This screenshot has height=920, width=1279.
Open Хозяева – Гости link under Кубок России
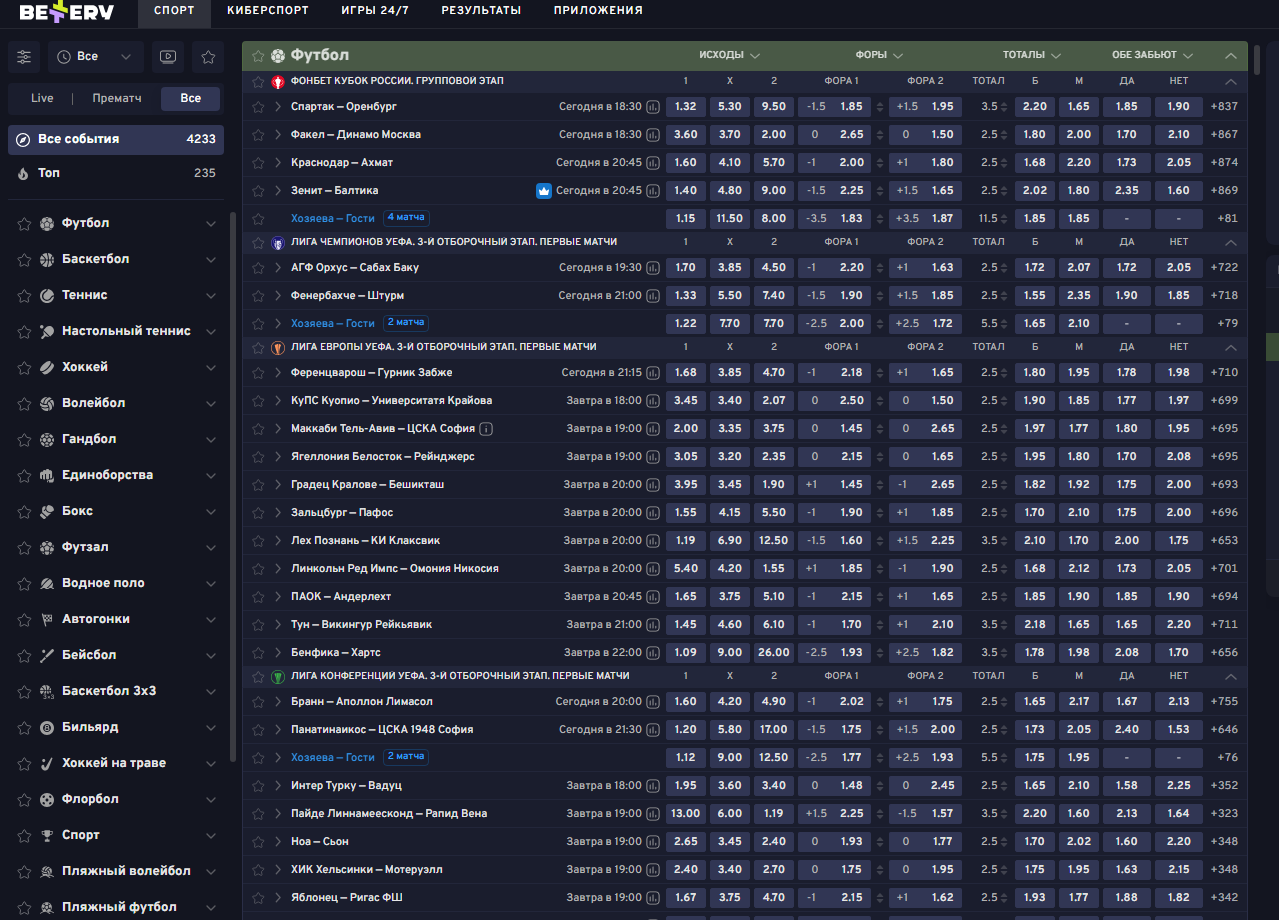(332, 218)
